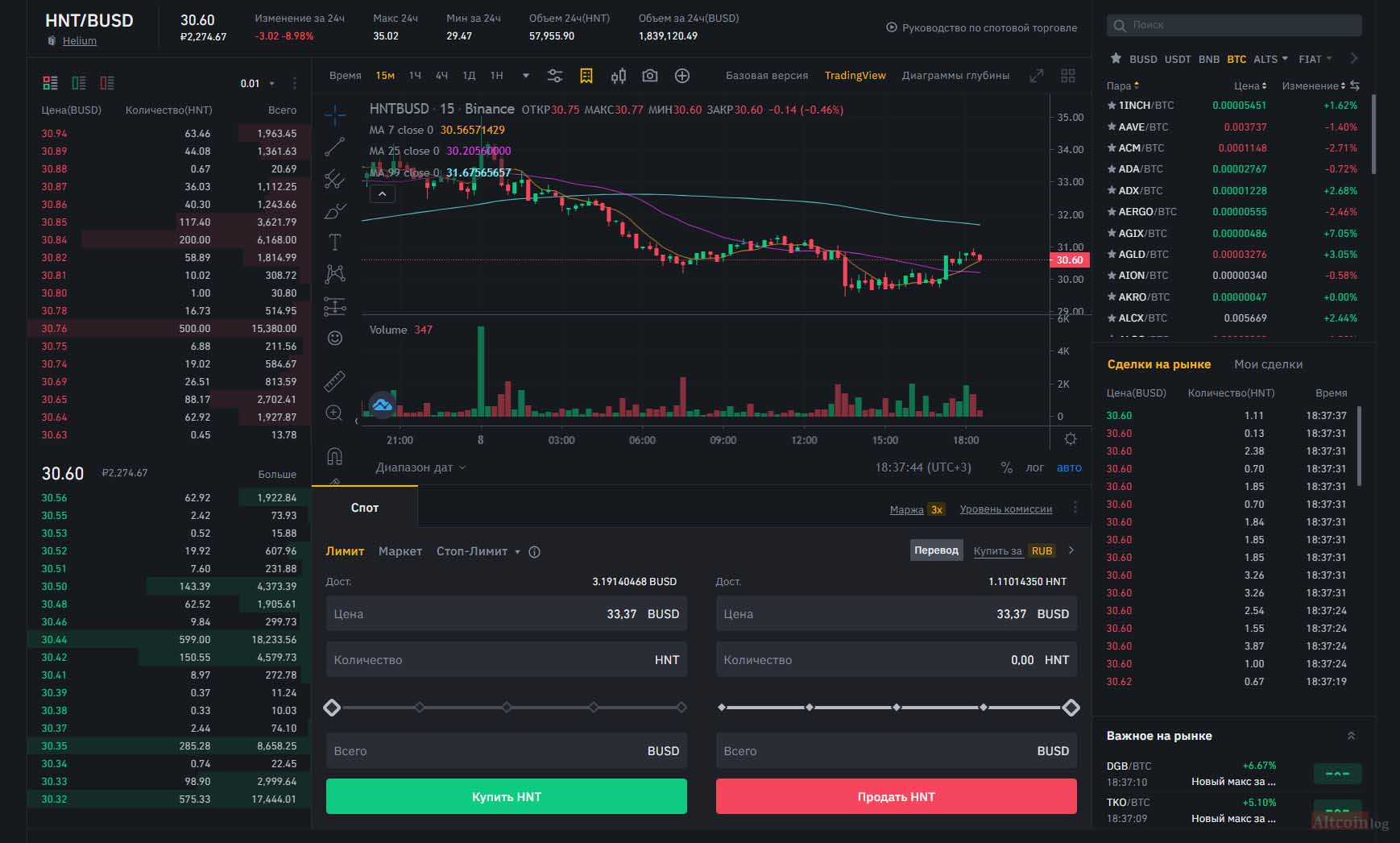Open candlestick chart type icon
Image resolution: width=1400 pixels, height=843 pixels.
619,76
